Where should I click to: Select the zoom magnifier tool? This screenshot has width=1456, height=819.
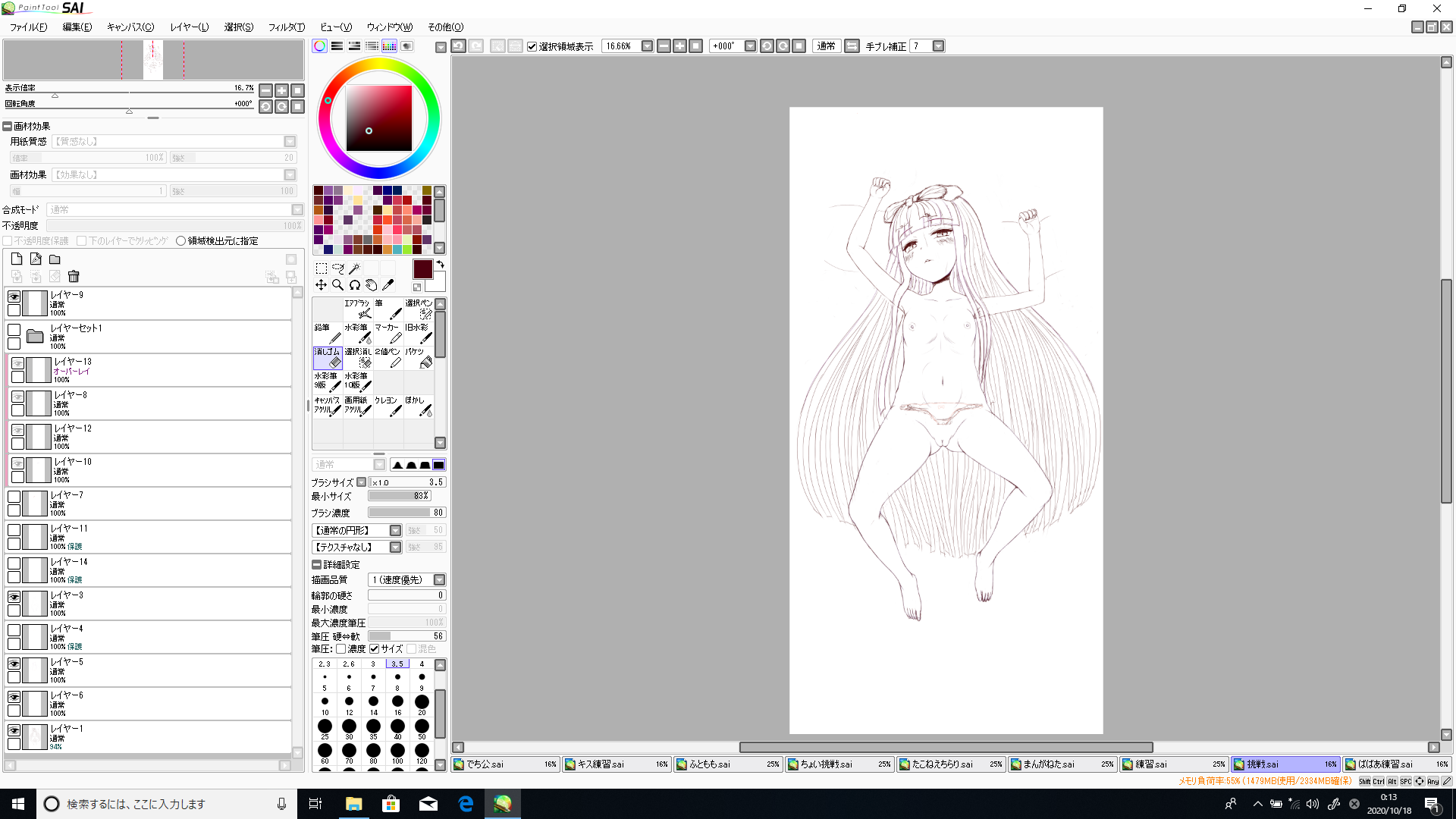[337, 285]
